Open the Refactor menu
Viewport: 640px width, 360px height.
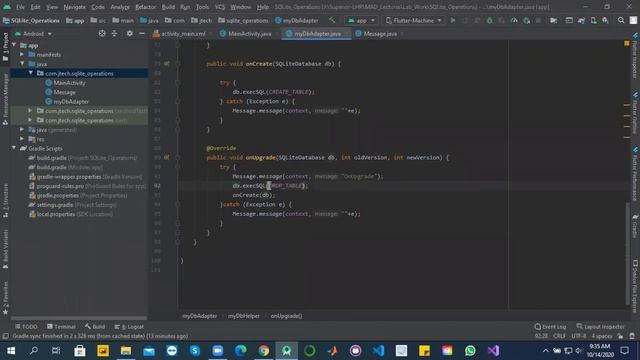pos(145,7)
